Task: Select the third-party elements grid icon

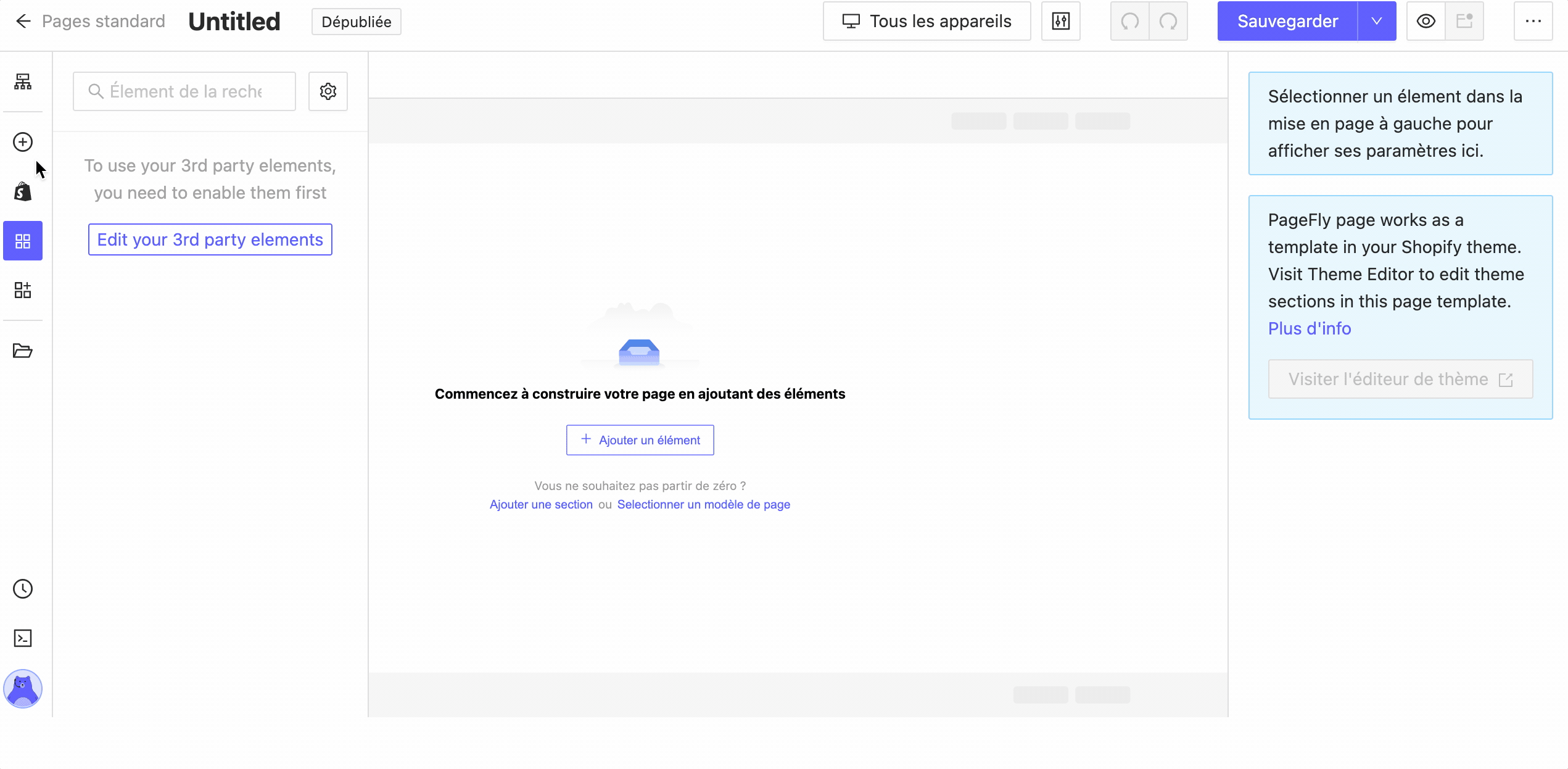Action: [x=23, y=241]
